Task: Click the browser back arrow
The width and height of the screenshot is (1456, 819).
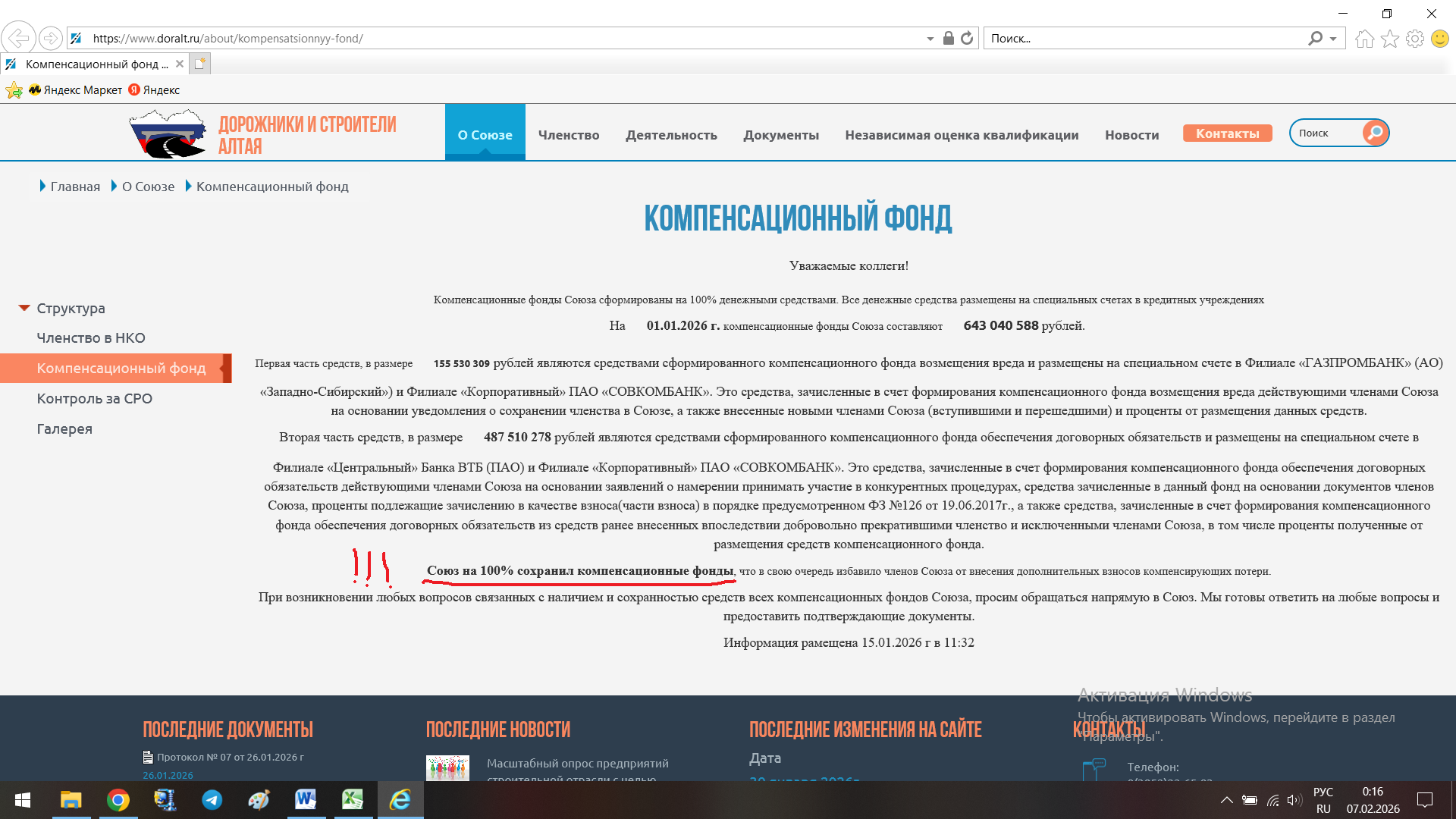Action: point(18,38)
